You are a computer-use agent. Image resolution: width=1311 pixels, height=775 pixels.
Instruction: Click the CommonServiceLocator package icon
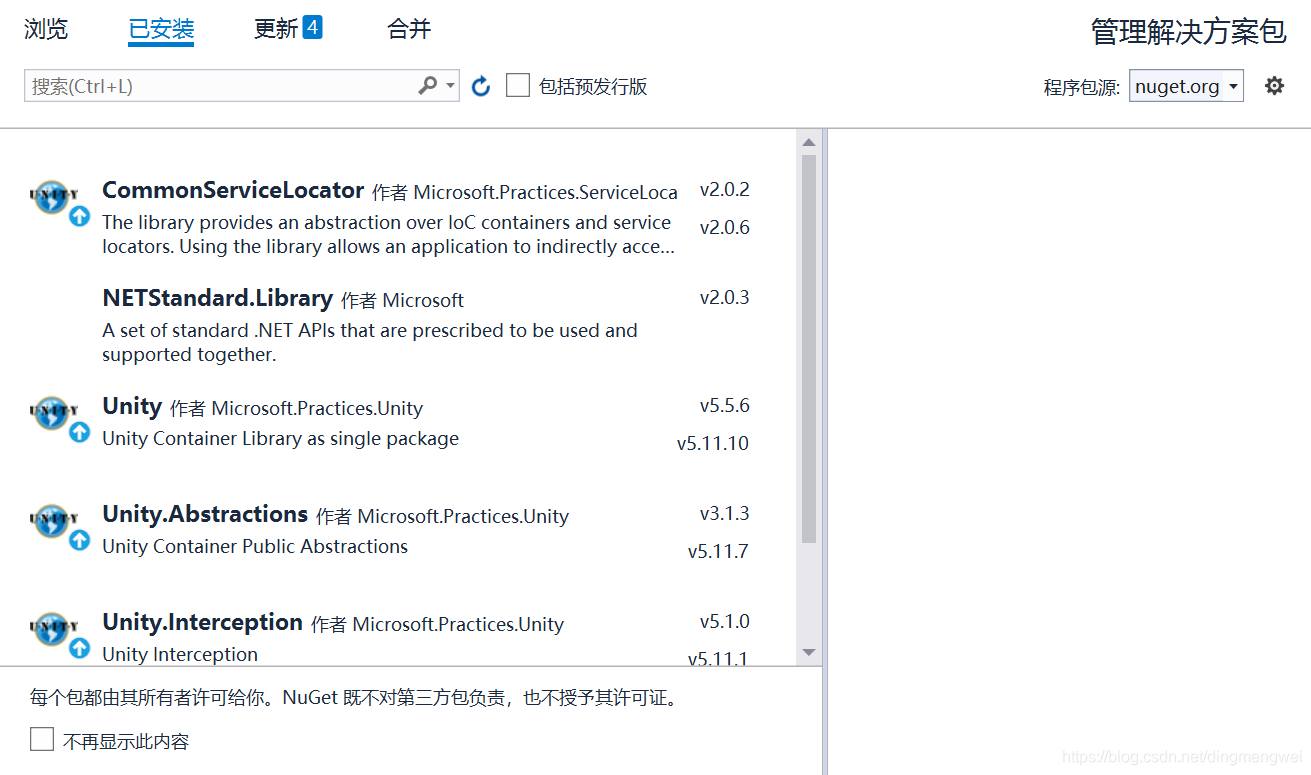point(53,197)
